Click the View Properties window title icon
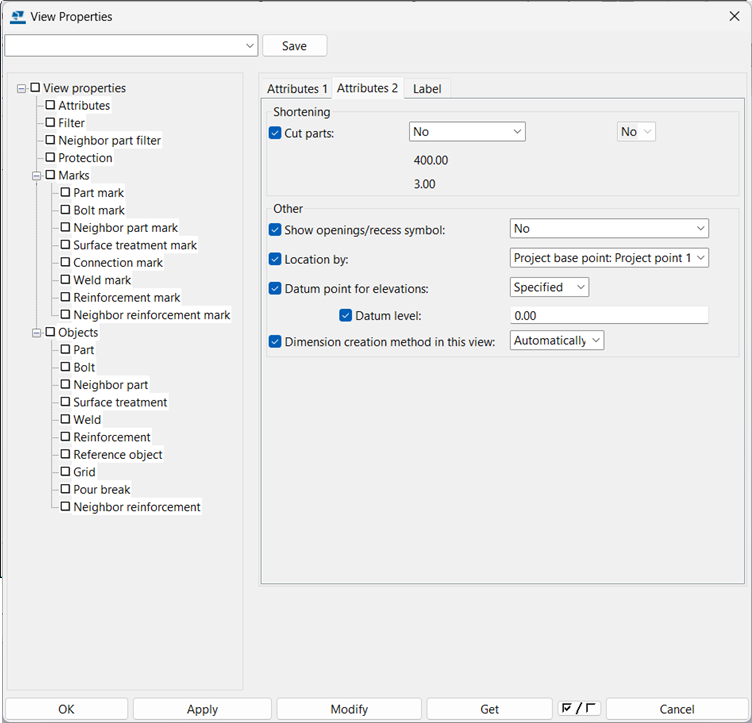752x723 pixels. pyautogui.click(x=17, y=16)
